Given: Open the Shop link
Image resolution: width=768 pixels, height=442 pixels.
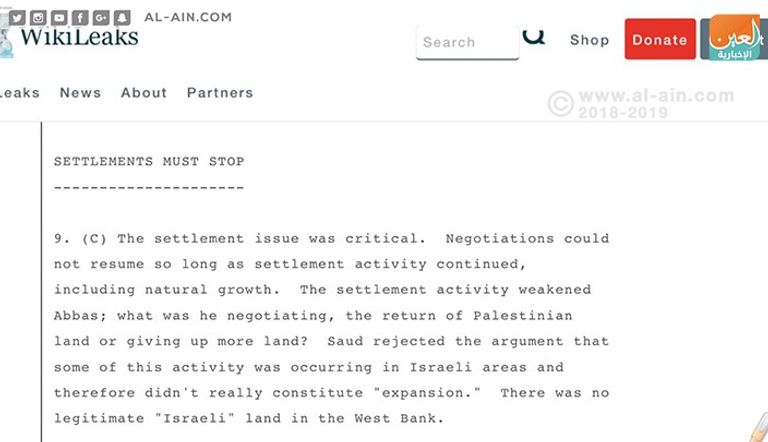Looking at the screenshot, I should click(590, 40).
